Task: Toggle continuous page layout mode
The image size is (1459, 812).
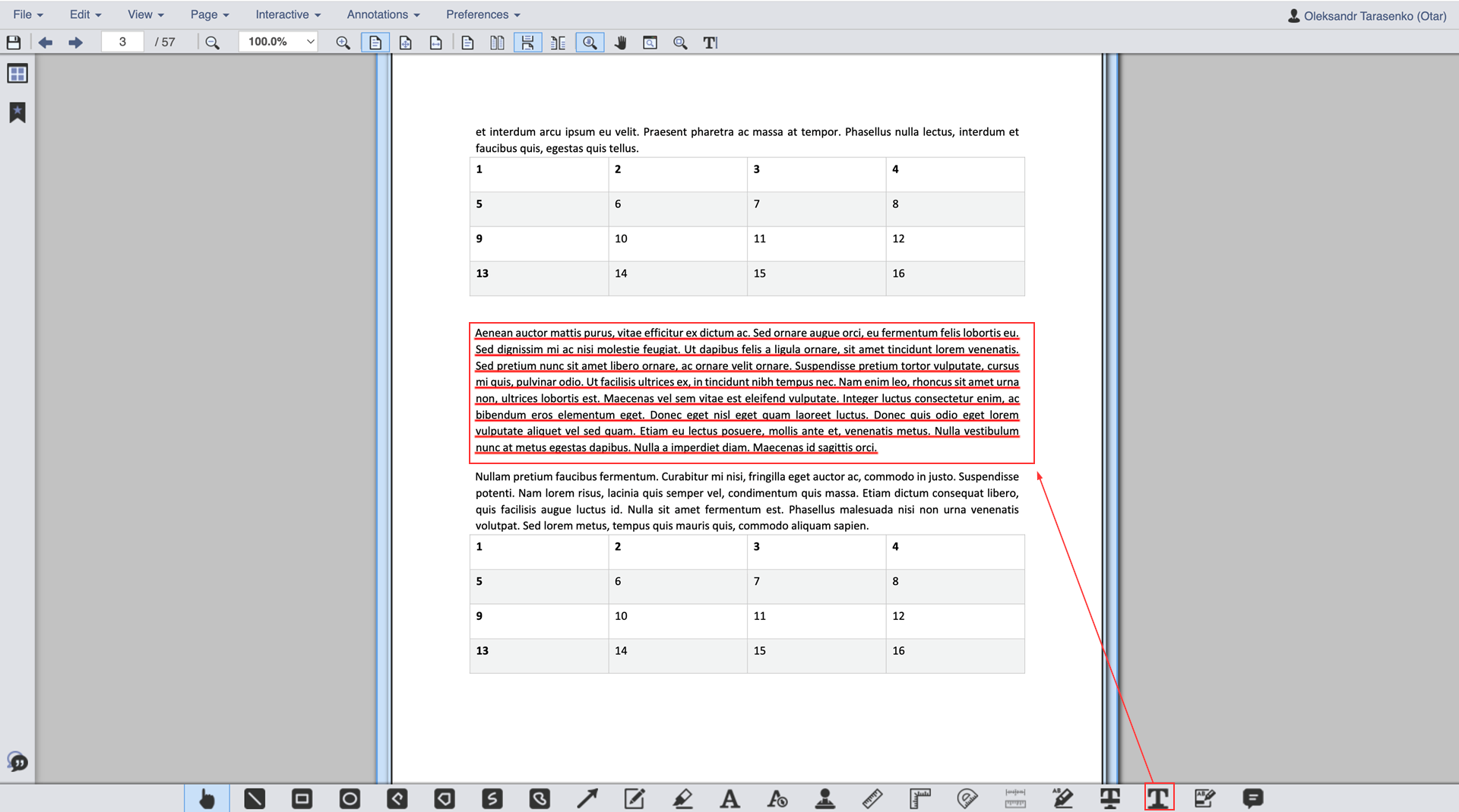Action: click(x=527, y=43)
